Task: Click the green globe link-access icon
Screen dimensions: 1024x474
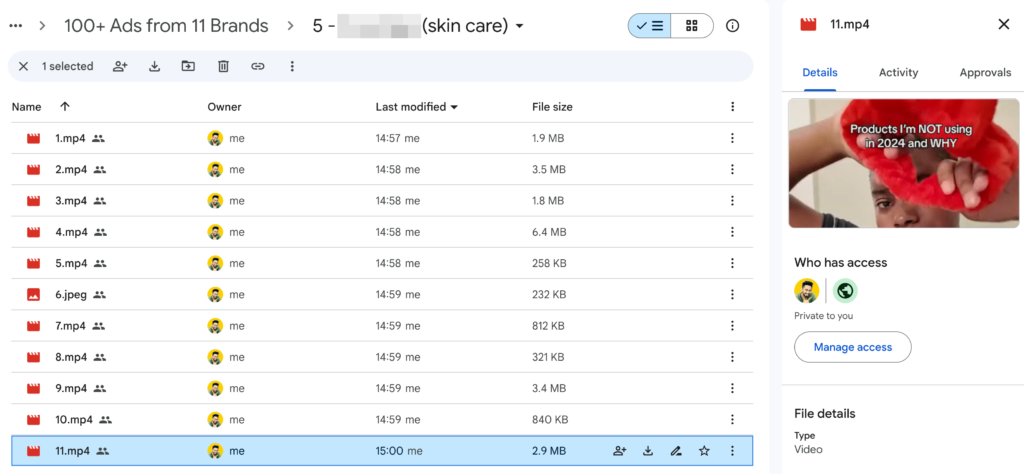Action: pyautogui.click(x=845, y=291)
